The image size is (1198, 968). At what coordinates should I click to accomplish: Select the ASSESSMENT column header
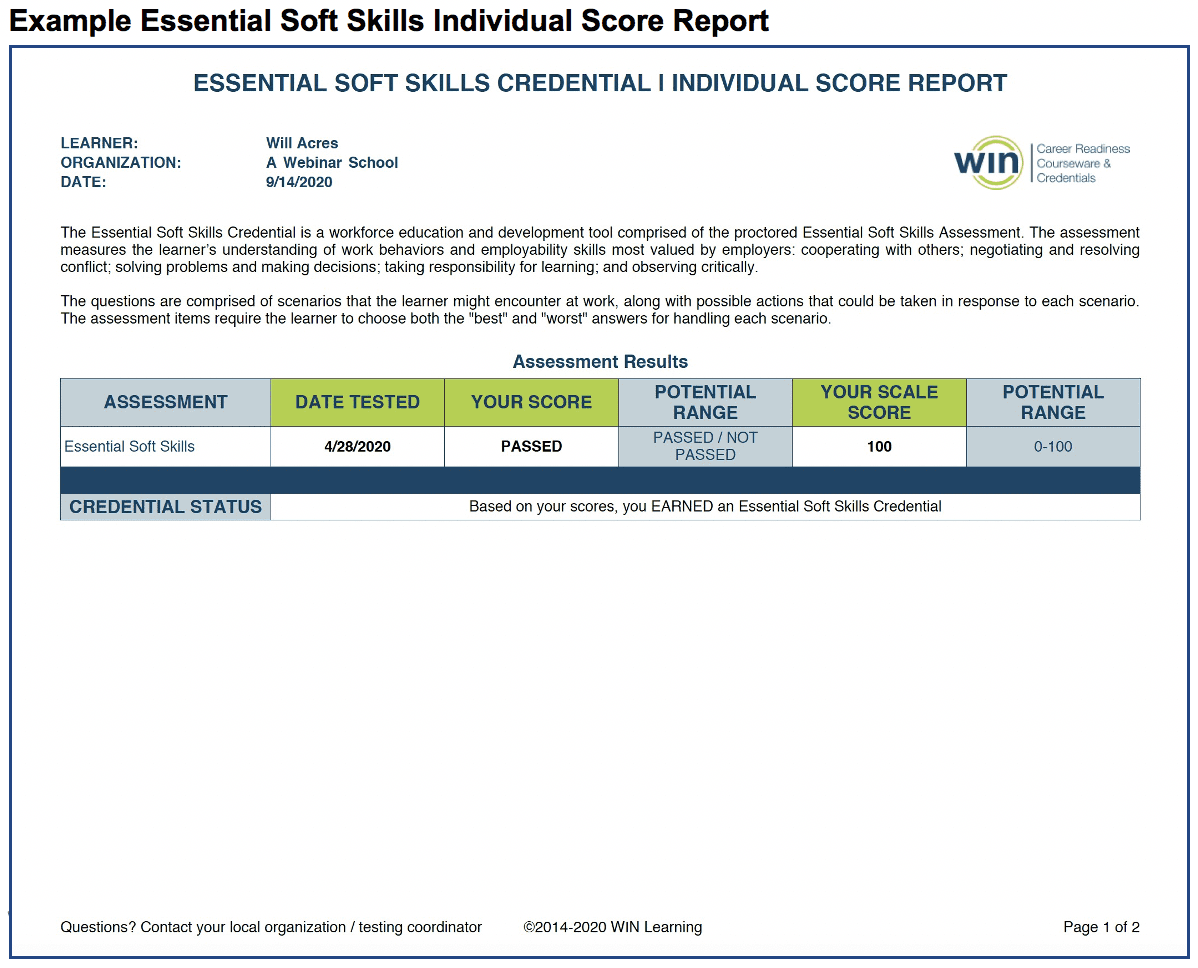(x=165, y=402)
